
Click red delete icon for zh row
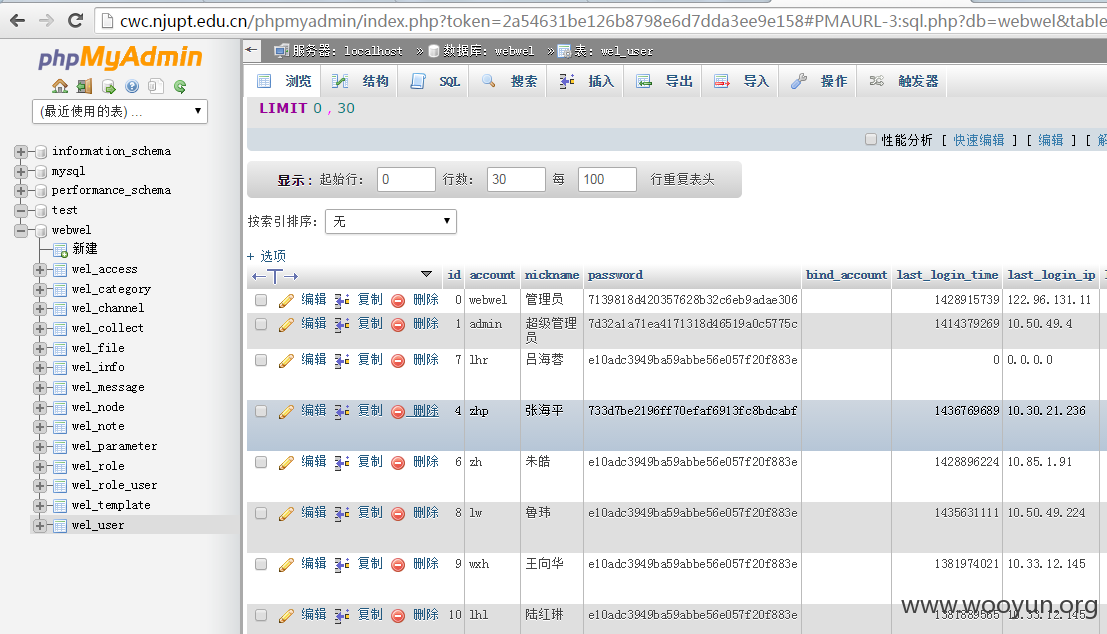point(398,462)
